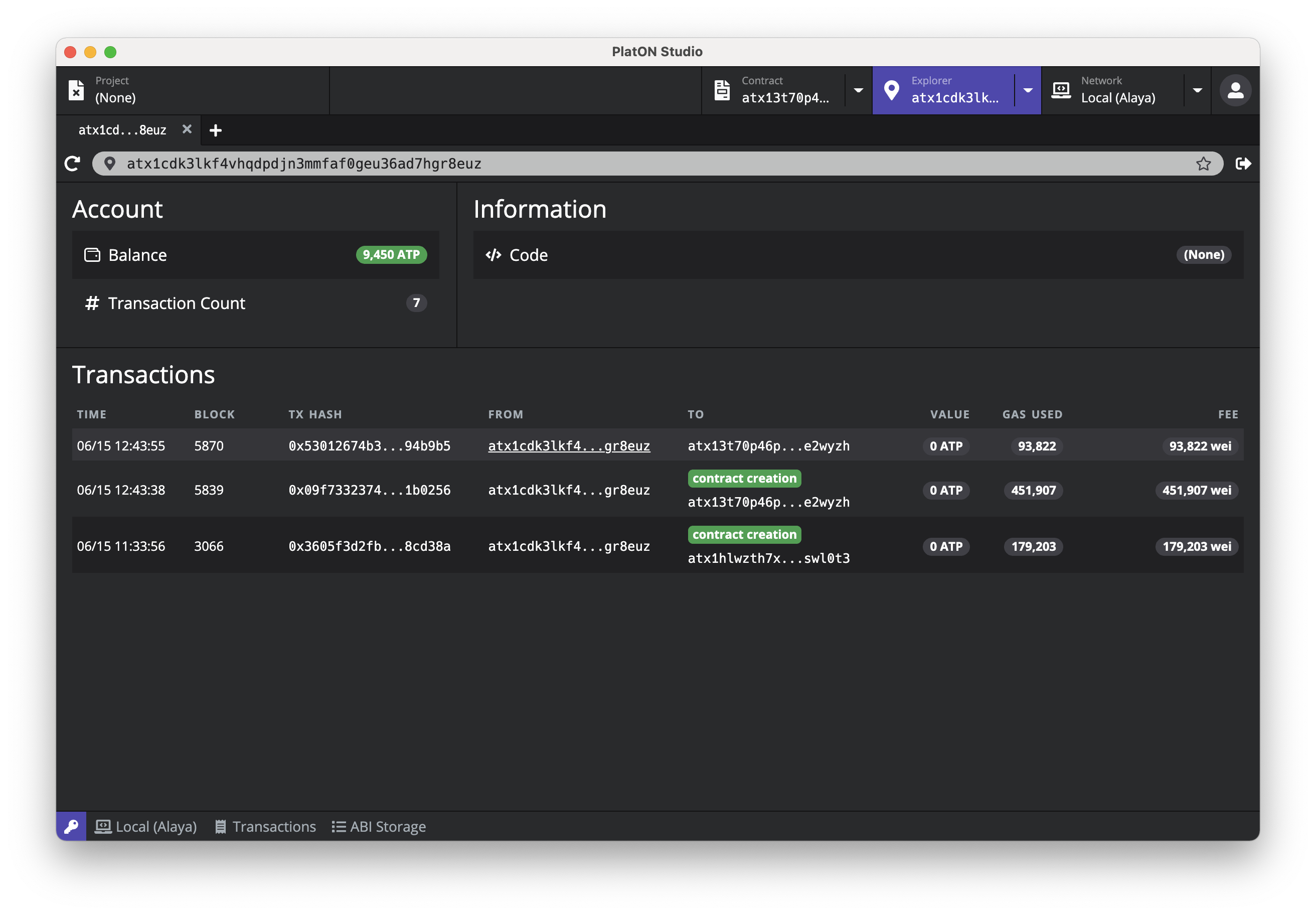Screen dimensions: 1316x915
Task: Expand the Contract dropdown arrow
Action: 858,91
